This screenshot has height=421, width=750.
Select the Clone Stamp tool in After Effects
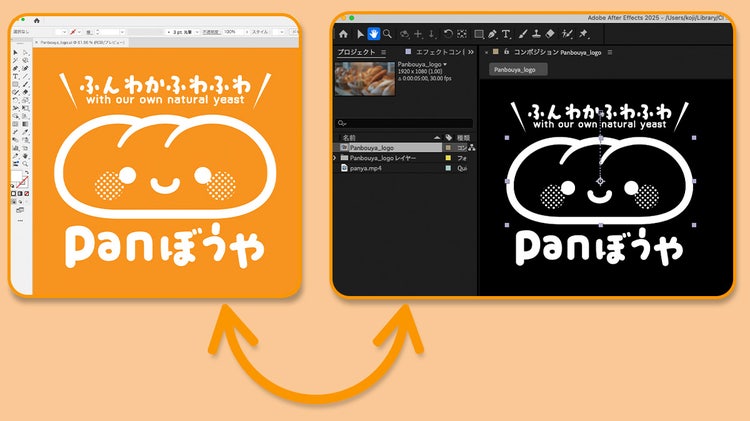pyautogui.click(x=537, y=34)
